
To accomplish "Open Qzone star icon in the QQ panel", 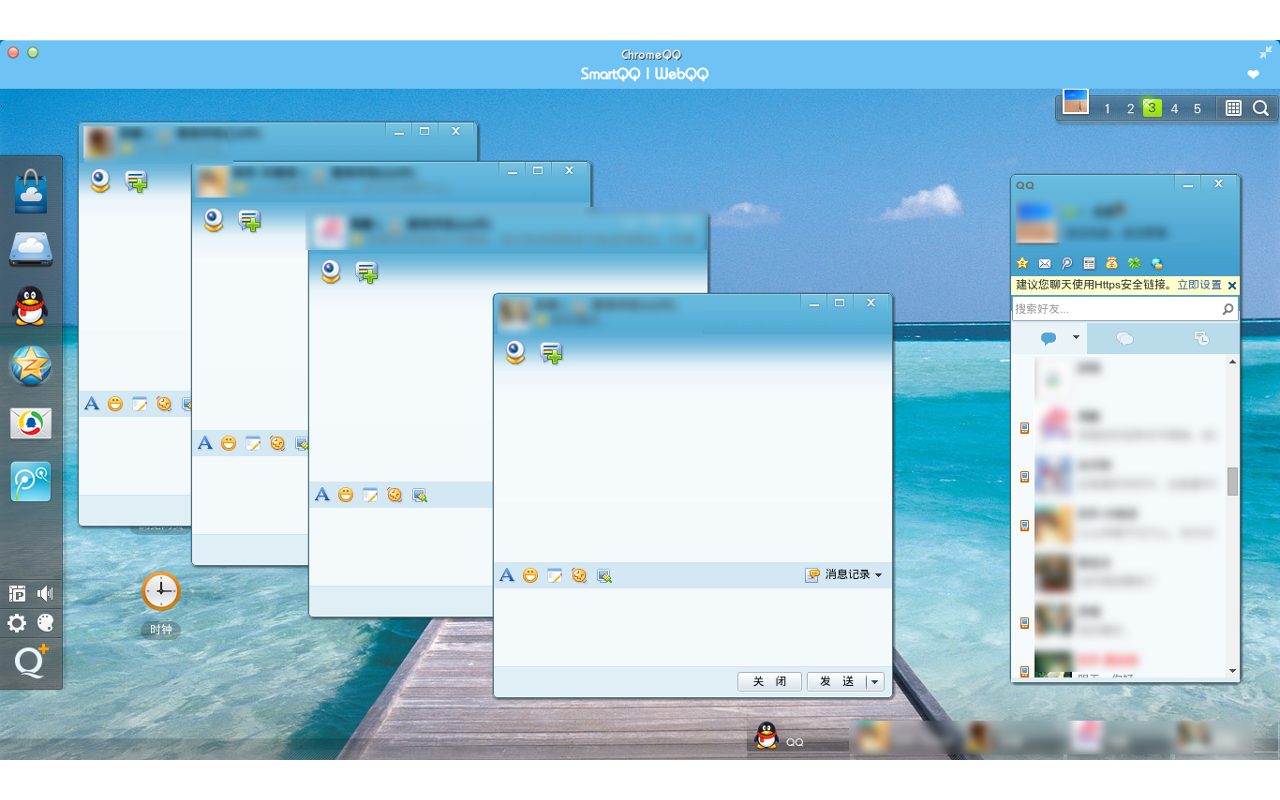I will pyautogui.click(x=1022, y=263).
